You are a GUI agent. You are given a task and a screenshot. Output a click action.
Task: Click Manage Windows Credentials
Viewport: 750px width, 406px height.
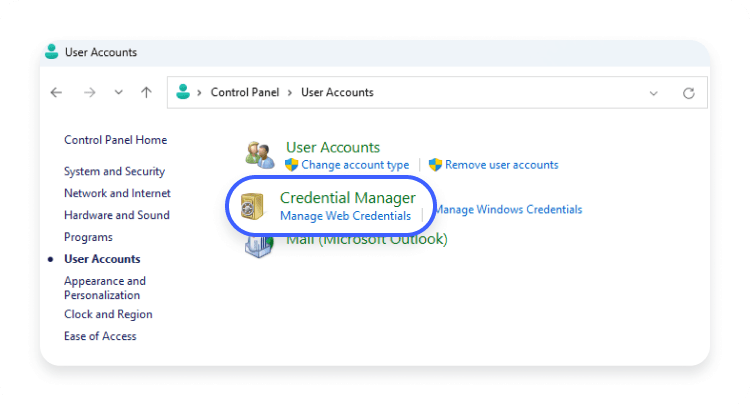click(508, 209)
